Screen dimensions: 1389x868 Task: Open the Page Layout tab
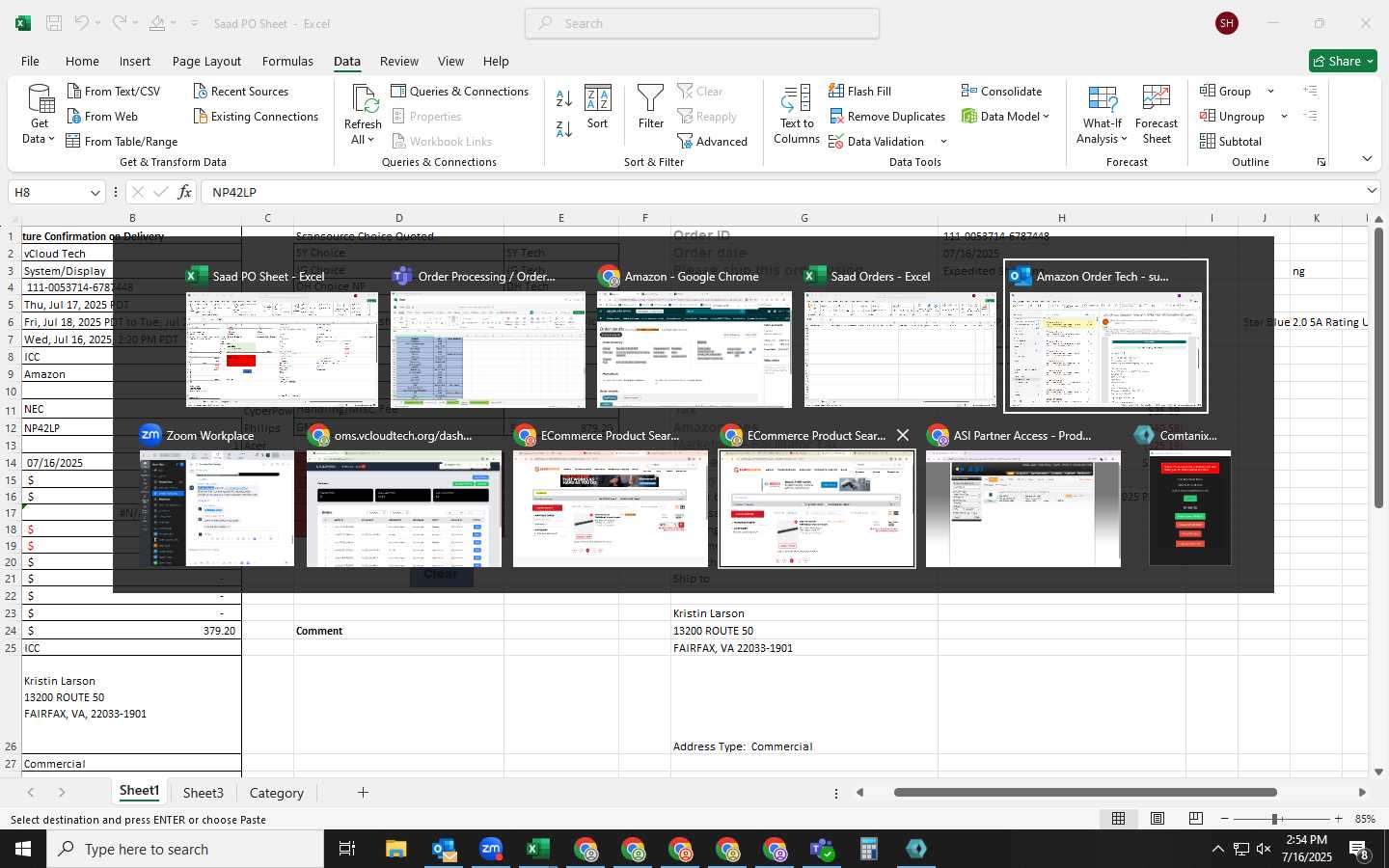(206, 61)
